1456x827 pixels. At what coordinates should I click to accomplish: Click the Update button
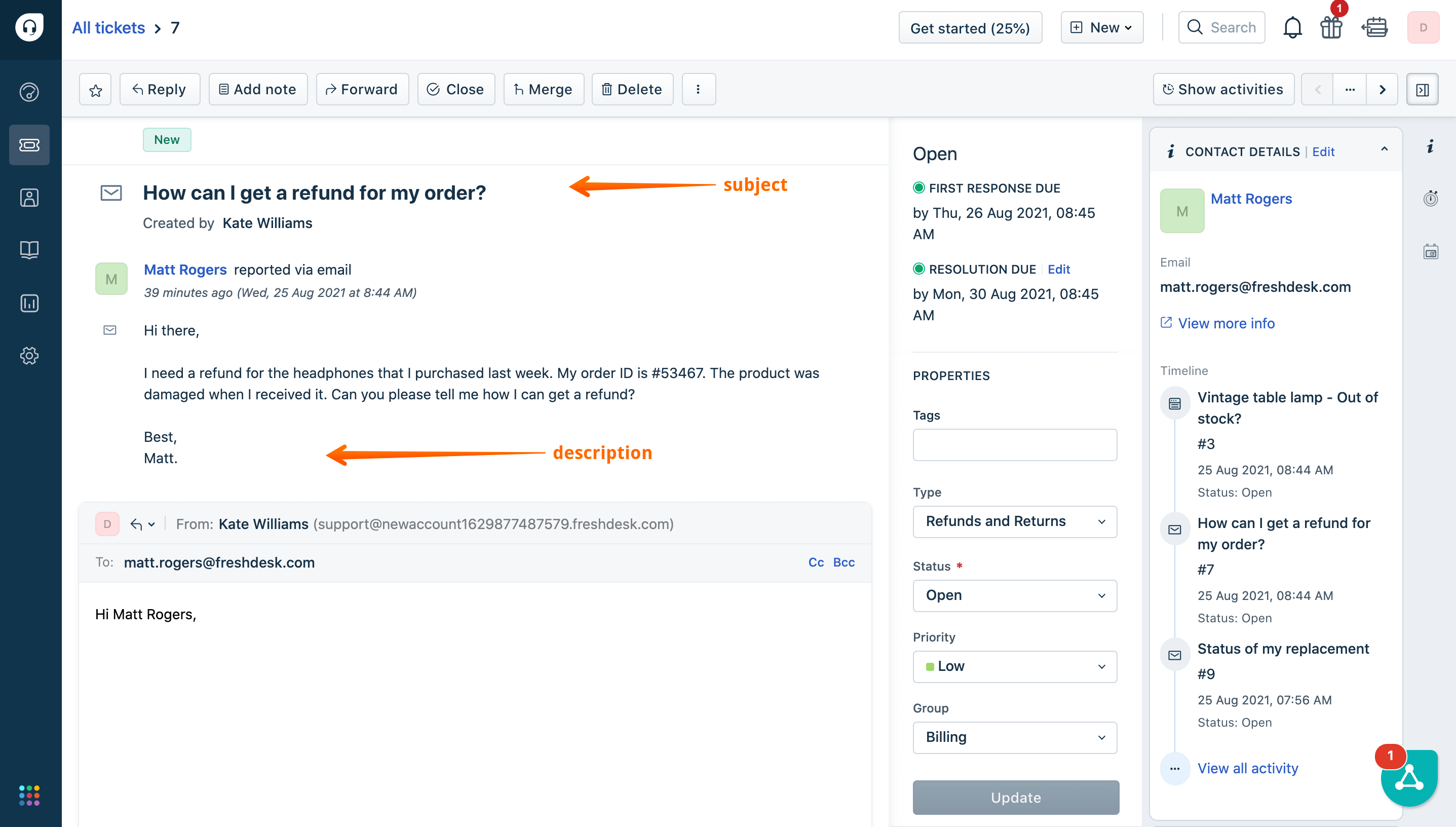[x=1016, y=798]
